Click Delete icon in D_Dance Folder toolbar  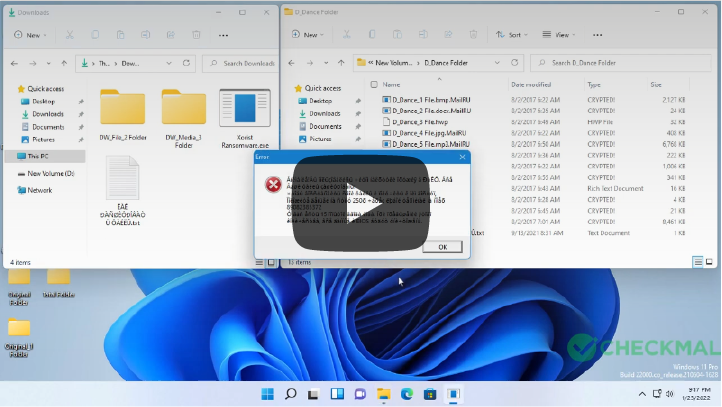[x=473, y=35]
